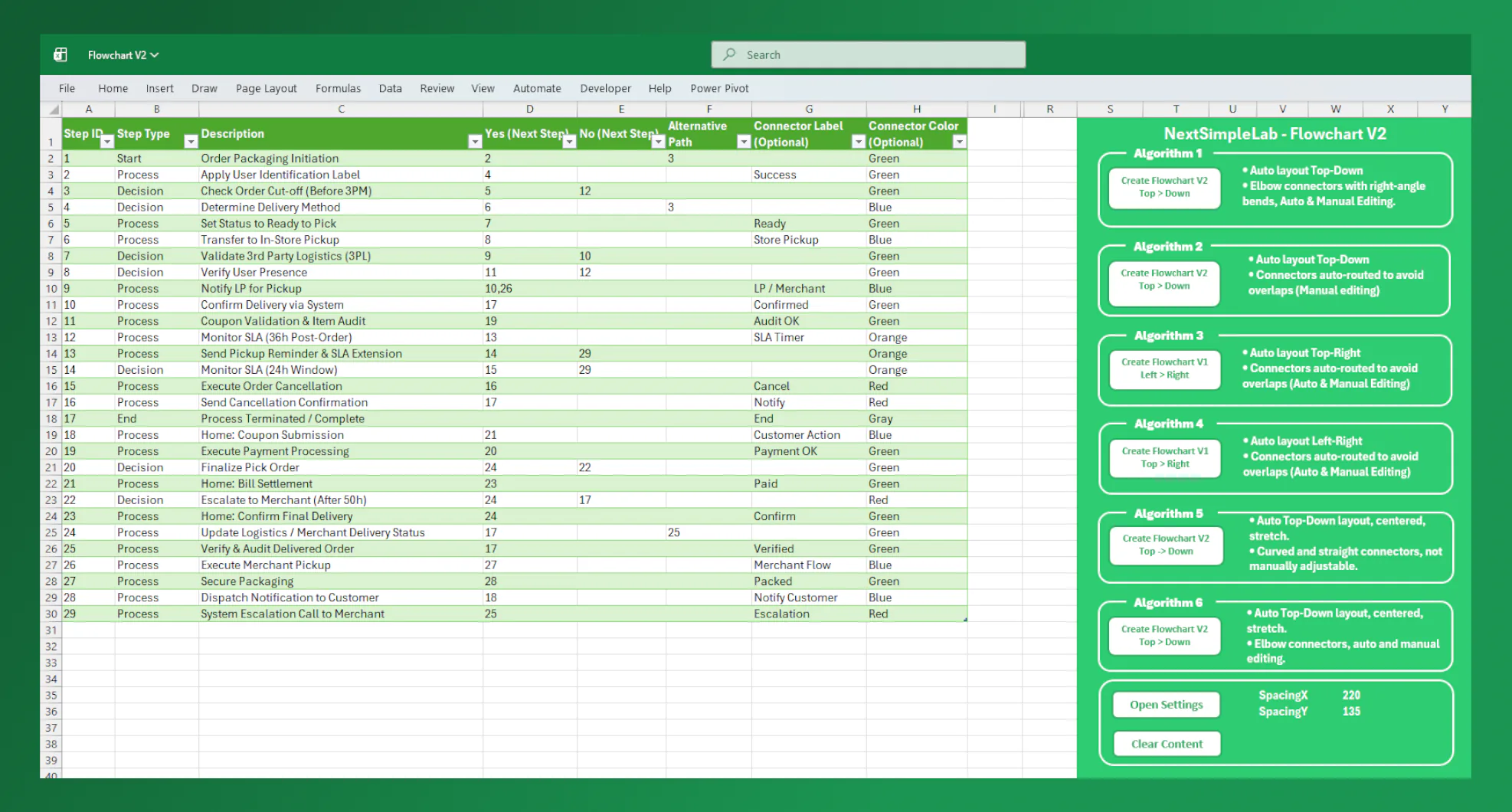Expand the Flowchart V2 file name chevron
Image resolution: width=1512 pixels, height=812 pixels.
155,55
